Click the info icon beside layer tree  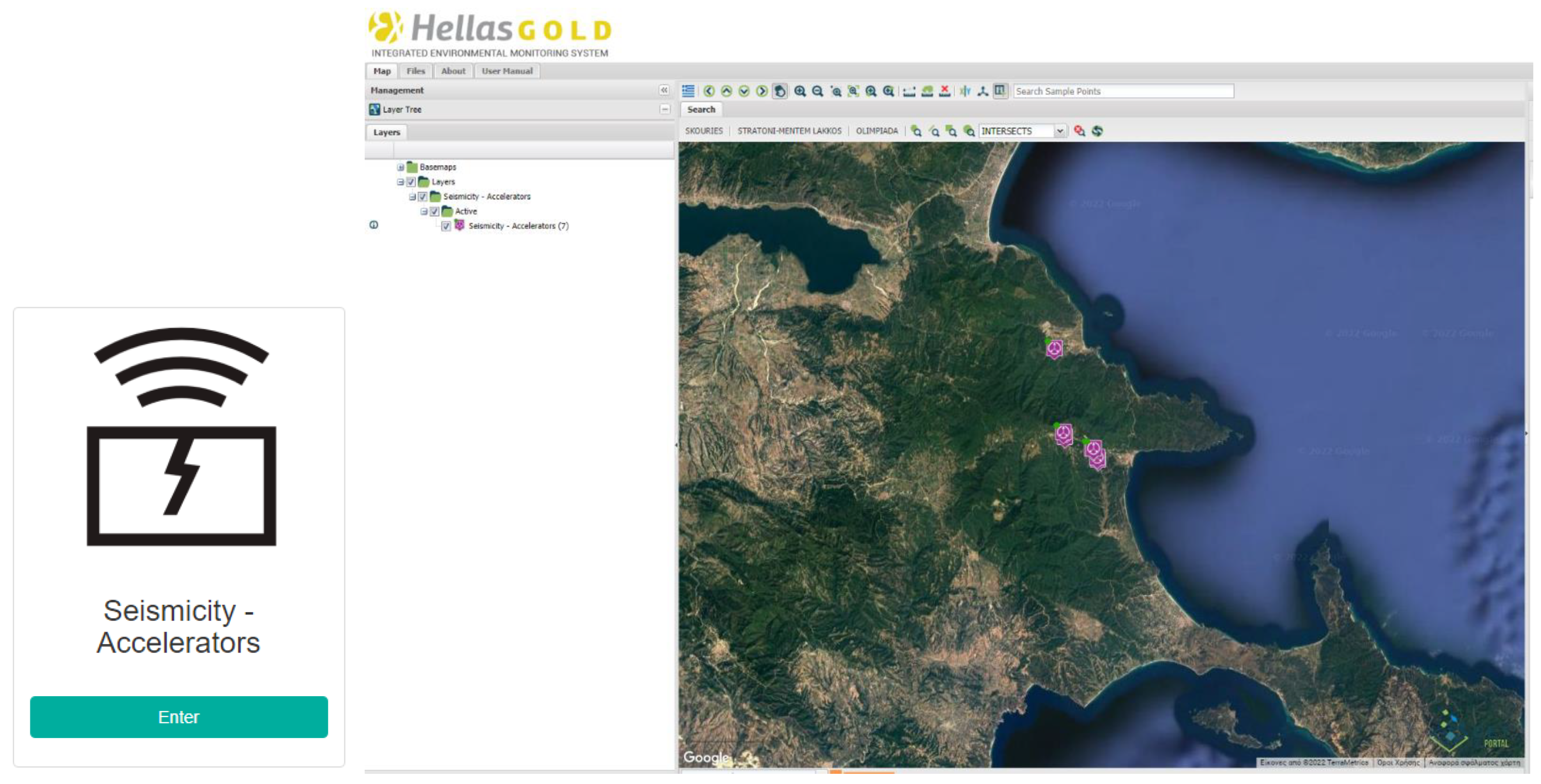[x=374, y=226]
